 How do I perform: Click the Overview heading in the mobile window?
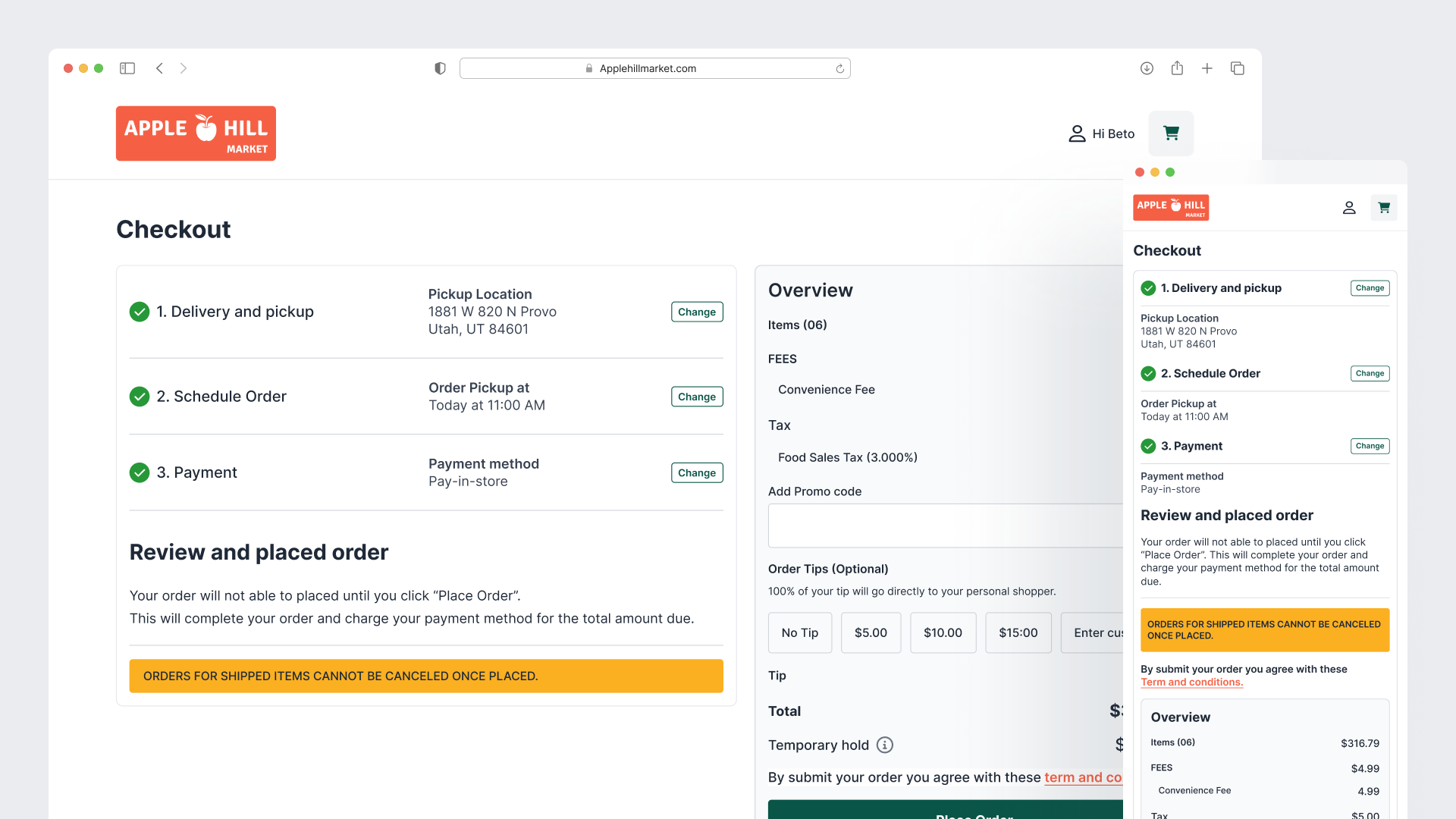pos(1180,717)
